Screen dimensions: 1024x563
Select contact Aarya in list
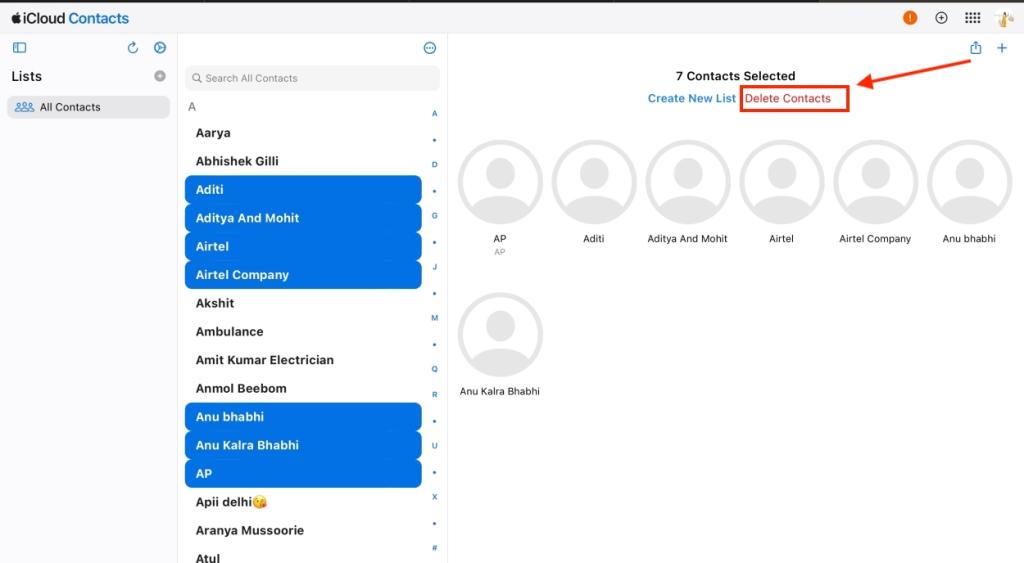(303, 133)
